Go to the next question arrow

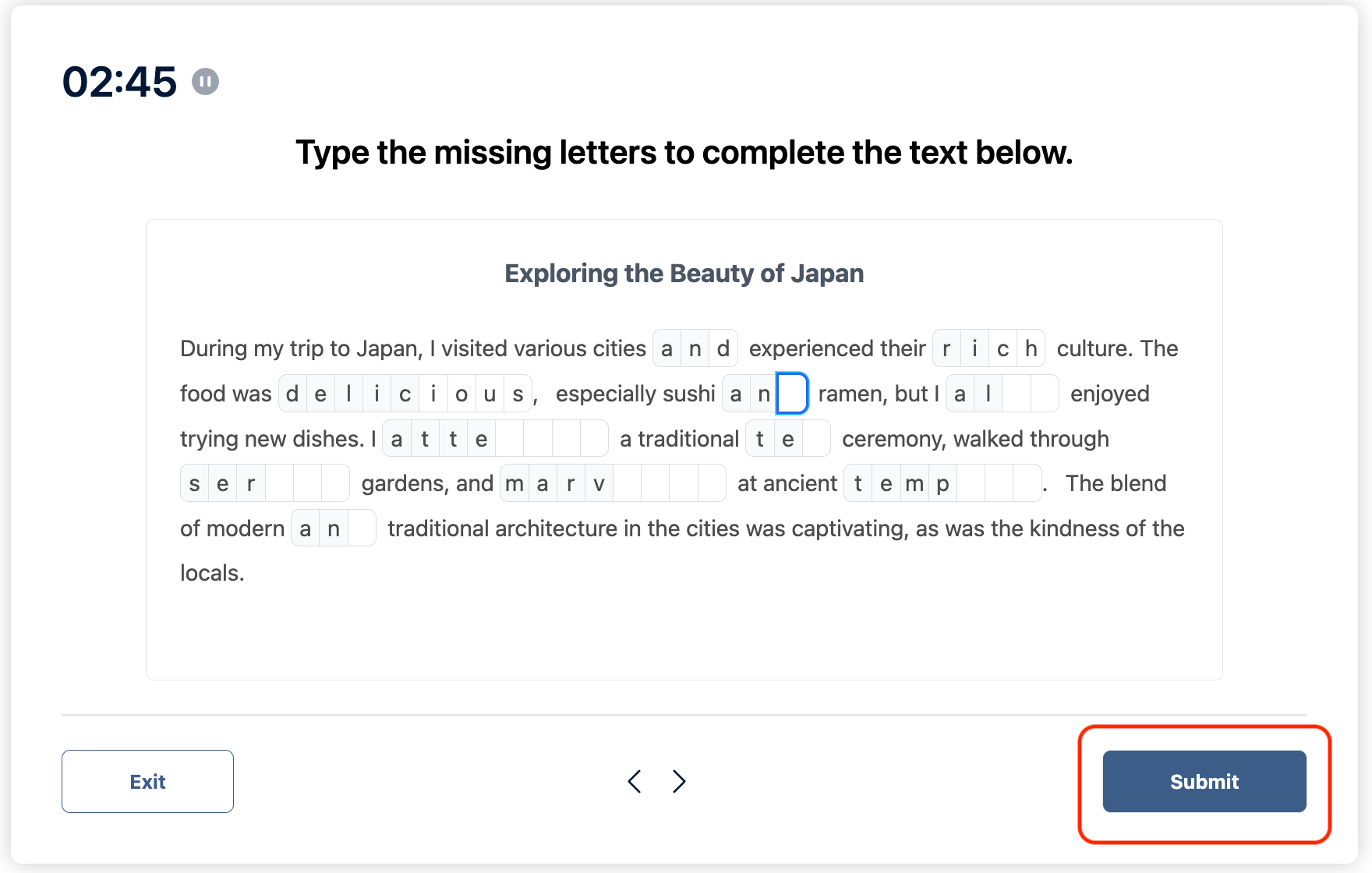[679, 781]
